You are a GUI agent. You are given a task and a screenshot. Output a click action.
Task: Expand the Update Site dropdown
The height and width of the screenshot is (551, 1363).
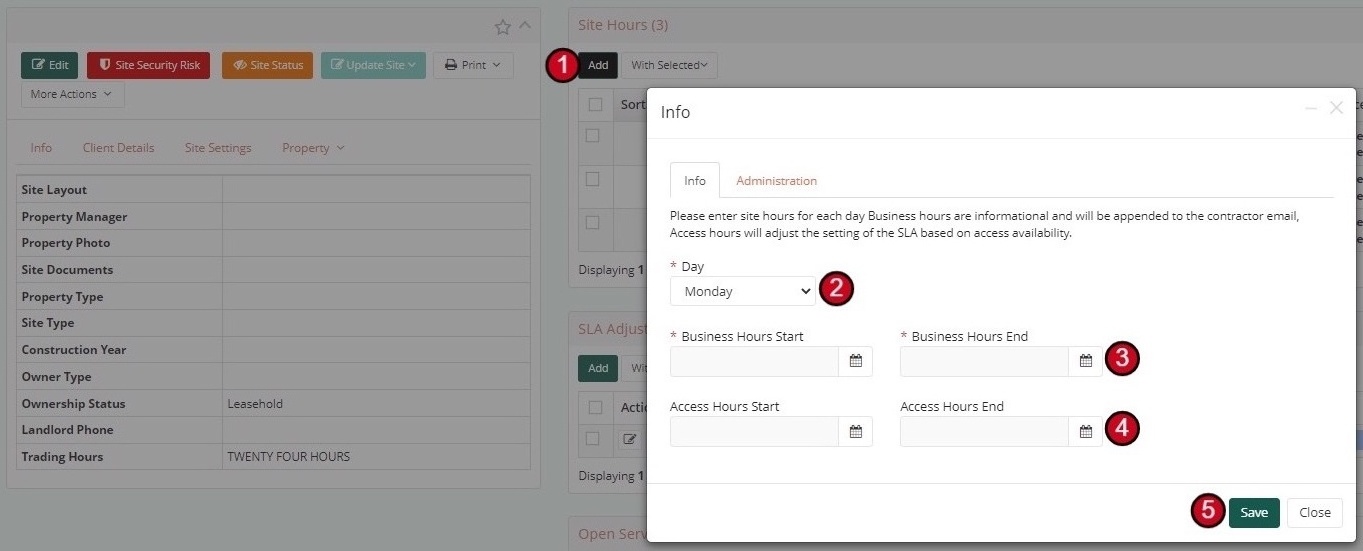373,65
